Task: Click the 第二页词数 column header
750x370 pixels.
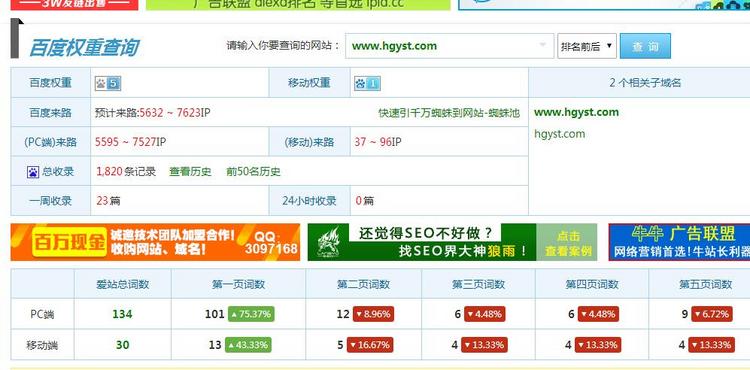Action: tap(364, 284)
